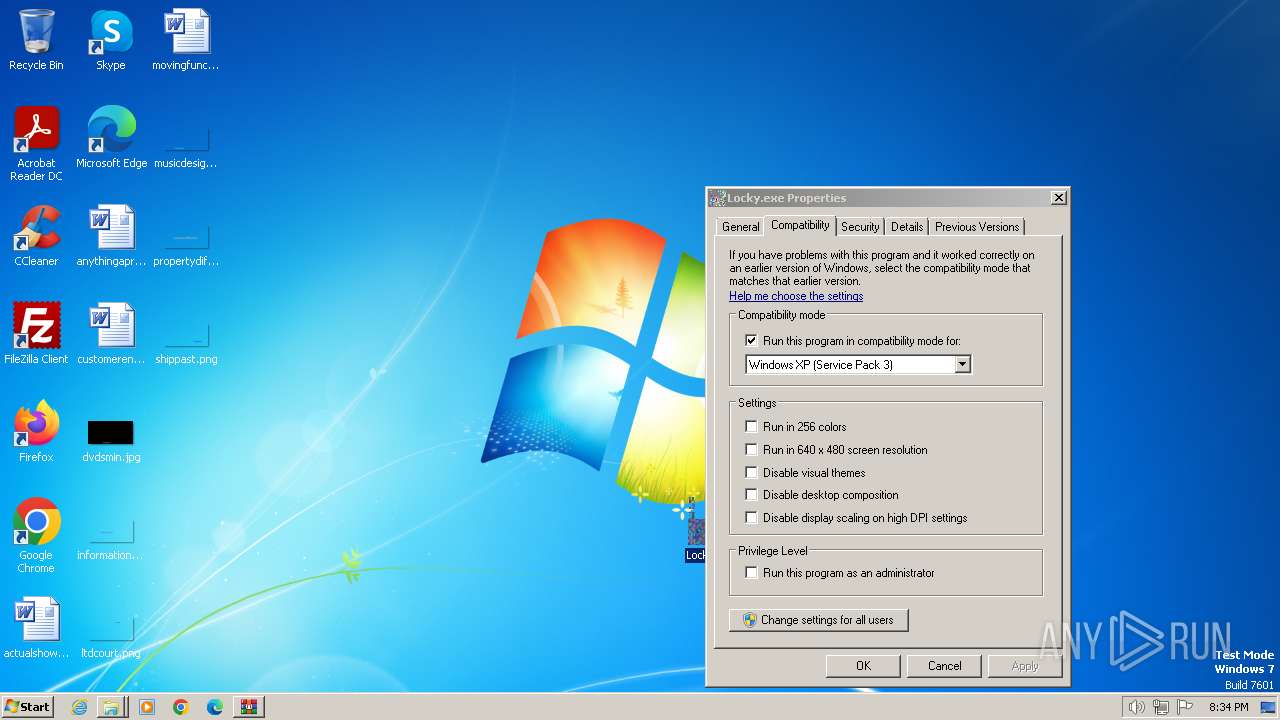The width and height of the screenshot is (1280, 720).
Task: Click the WinRAR taskbar button
Action: pos(249,707)
